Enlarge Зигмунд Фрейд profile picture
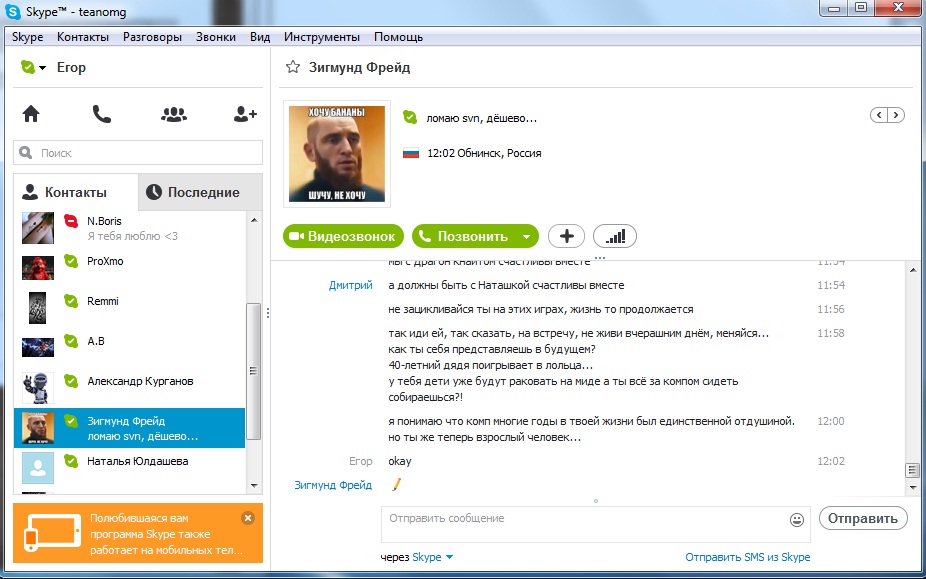Image resolution: width=926 pixels, height=579 pixels. 337,154
